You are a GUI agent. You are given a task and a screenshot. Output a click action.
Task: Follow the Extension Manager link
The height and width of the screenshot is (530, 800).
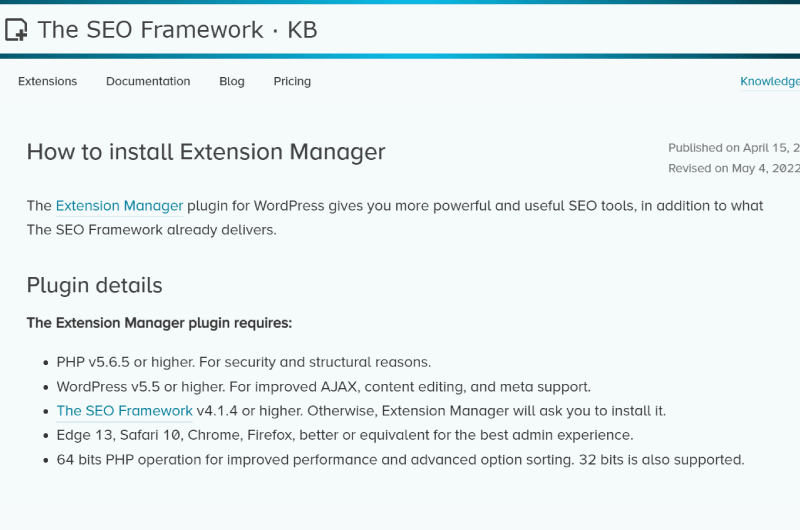[119, 206]
